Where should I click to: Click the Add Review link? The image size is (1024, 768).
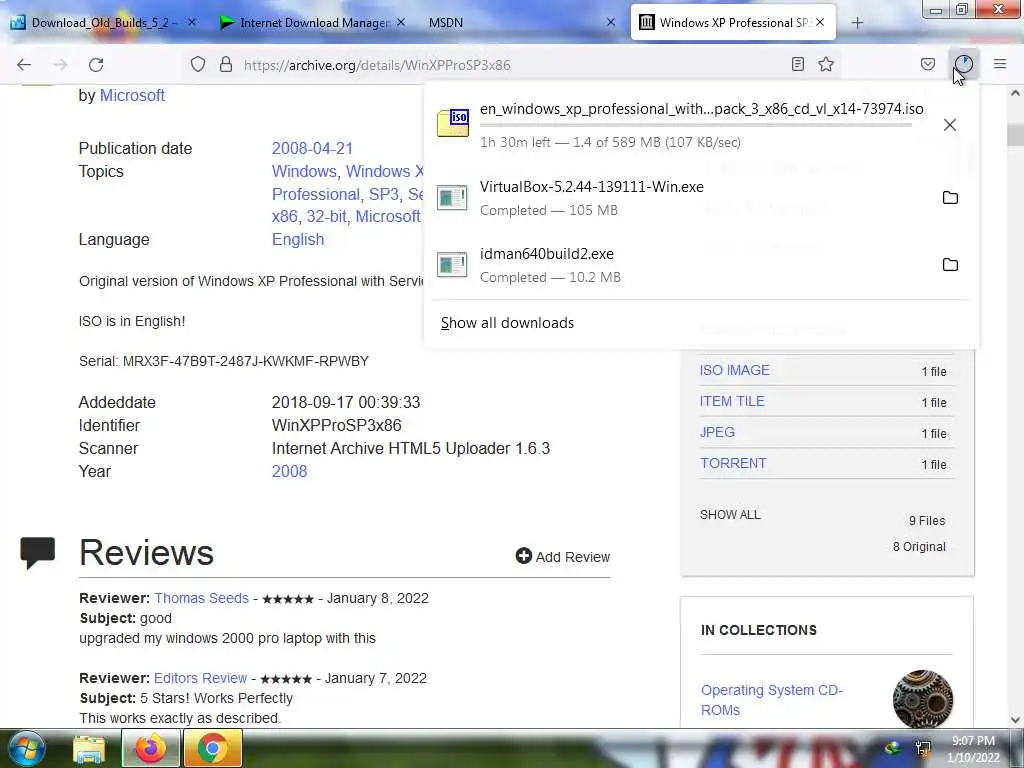(x=573, y=557)
